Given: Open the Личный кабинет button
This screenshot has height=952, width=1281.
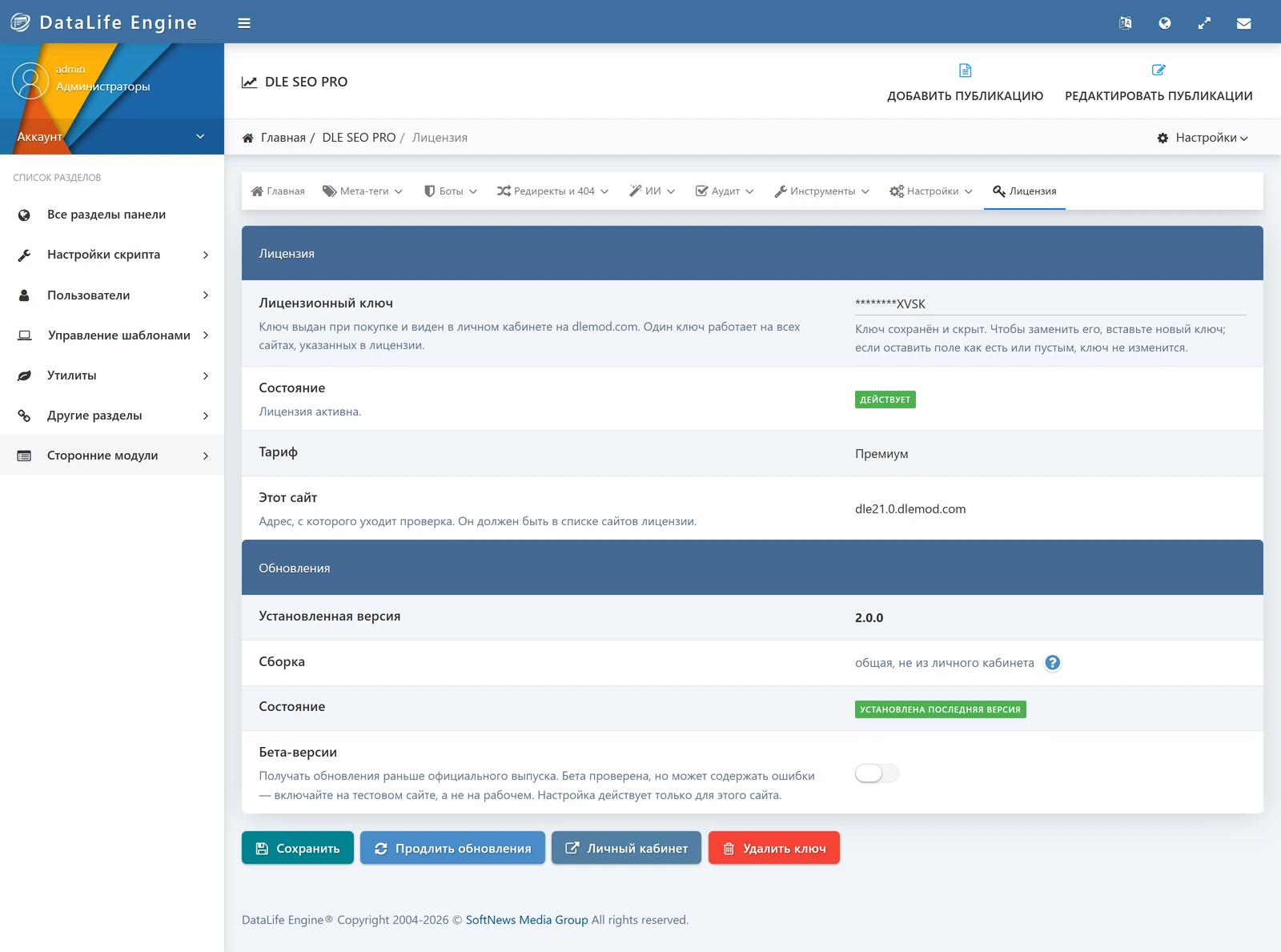Looking at the screenshot, I should click(626, 848).
